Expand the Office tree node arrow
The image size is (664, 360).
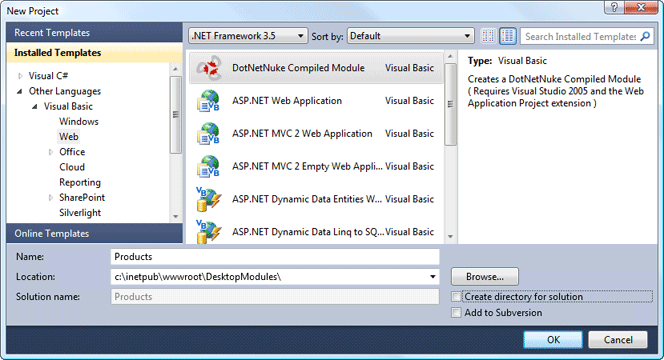(50, 152)
